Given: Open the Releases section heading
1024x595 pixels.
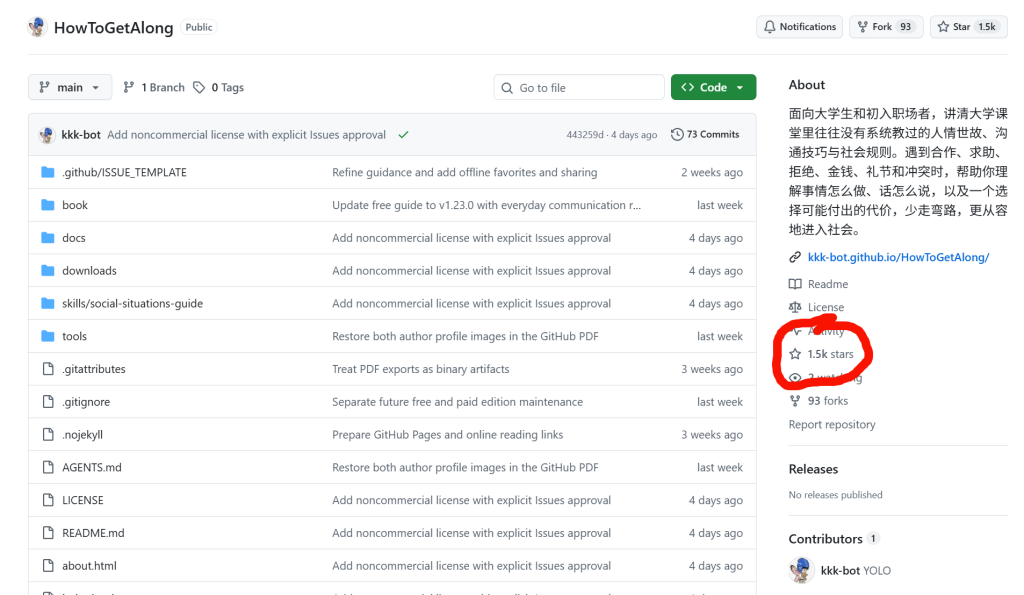Looking at the screenshot, I should point(813,469).
